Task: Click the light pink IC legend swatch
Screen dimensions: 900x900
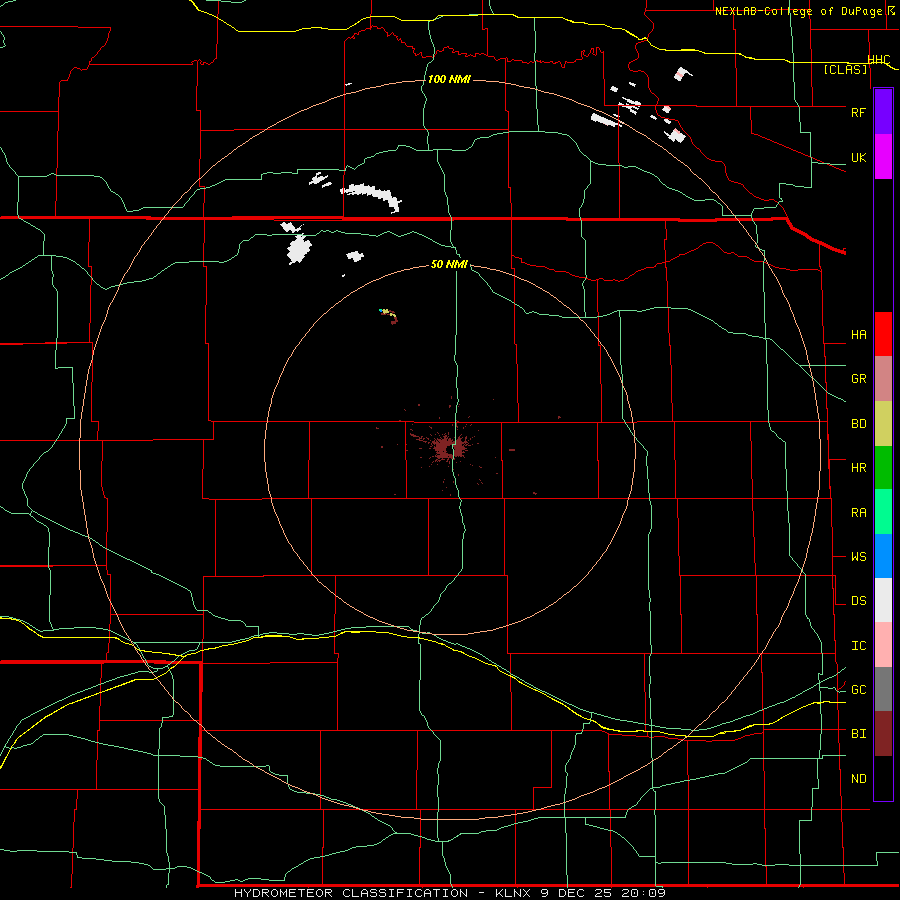Action: pos(883,645)
